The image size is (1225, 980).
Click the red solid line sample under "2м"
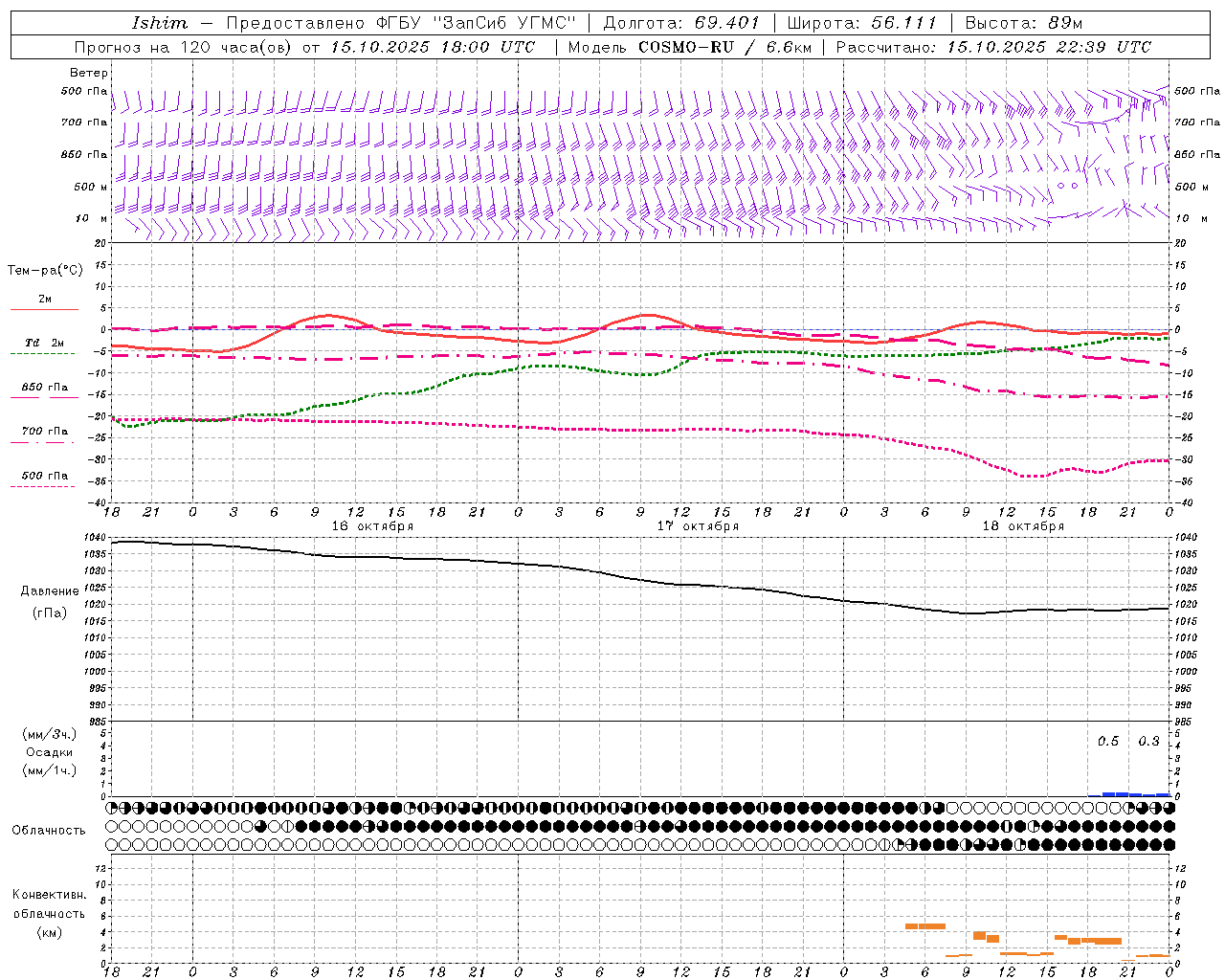pyautogui.click(x=44, y=309)
